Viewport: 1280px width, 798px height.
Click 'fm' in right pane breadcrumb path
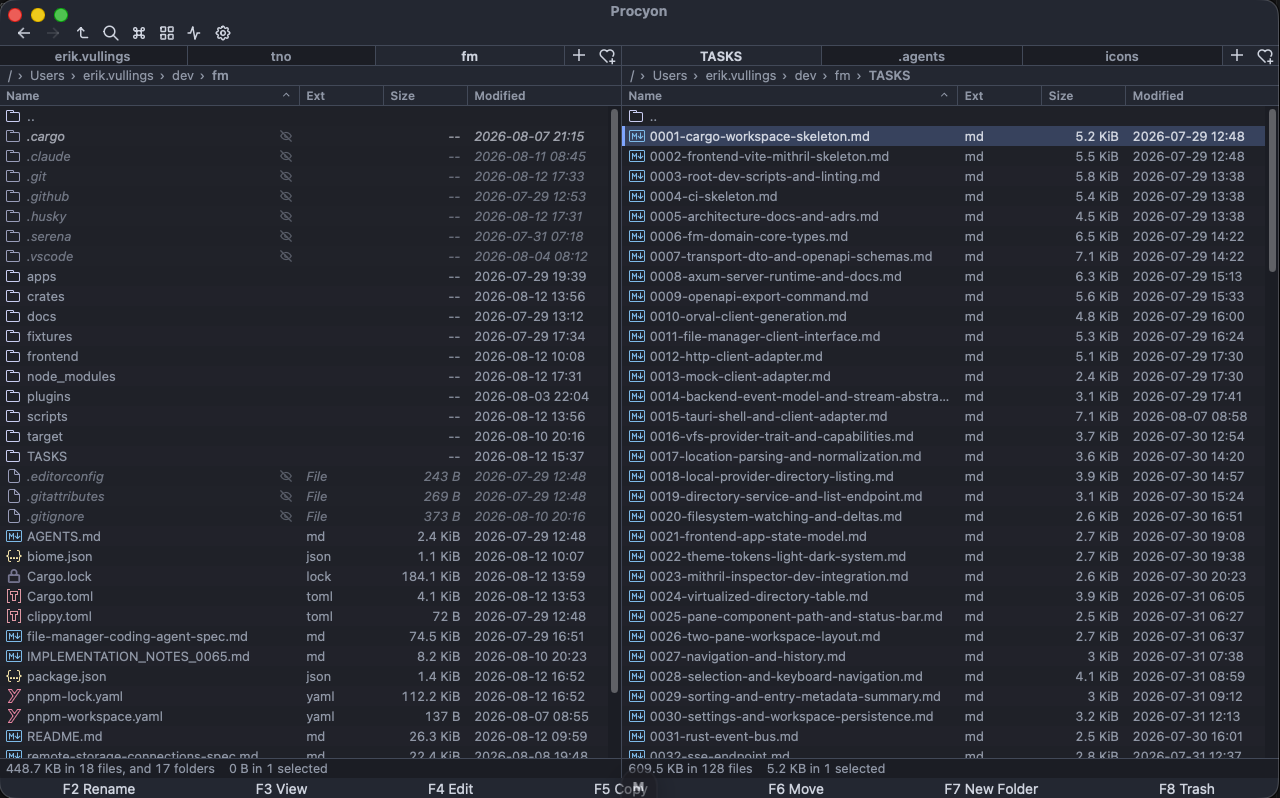[x=842, y=76]
